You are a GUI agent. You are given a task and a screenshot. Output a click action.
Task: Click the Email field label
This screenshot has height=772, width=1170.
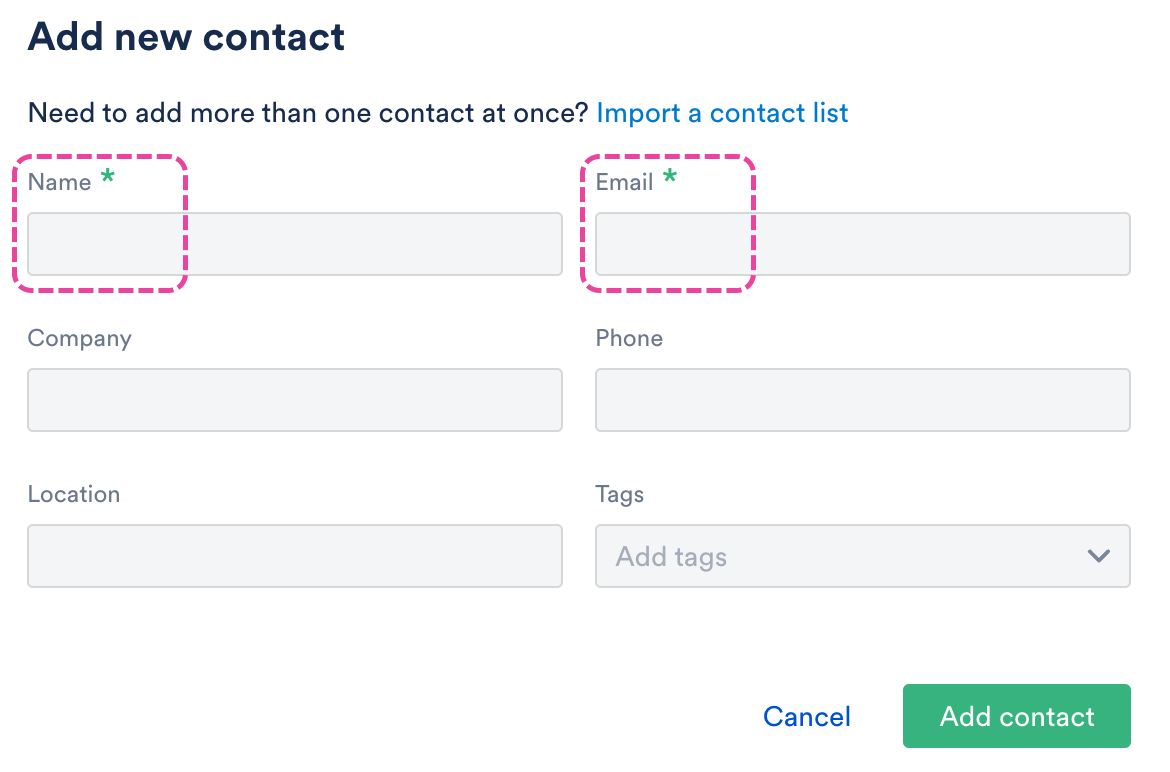coord(624,182)
